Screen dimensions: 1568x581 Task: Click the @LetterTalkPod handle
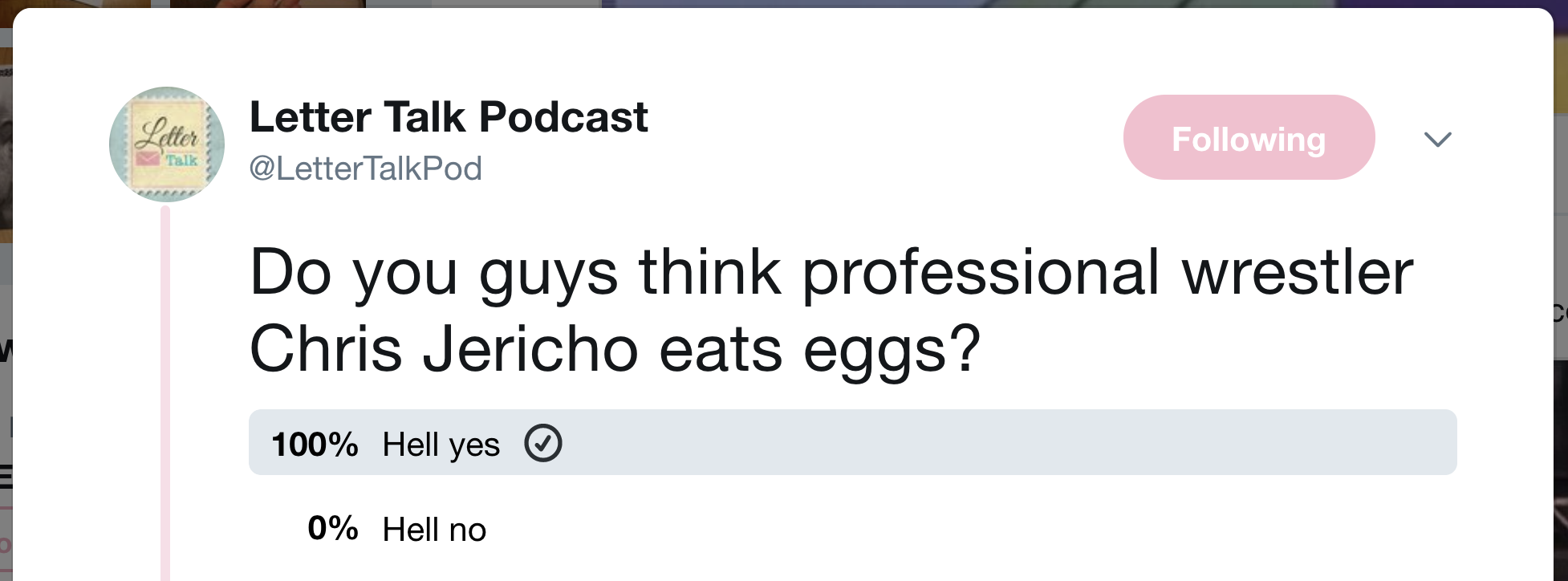[366, 169]
